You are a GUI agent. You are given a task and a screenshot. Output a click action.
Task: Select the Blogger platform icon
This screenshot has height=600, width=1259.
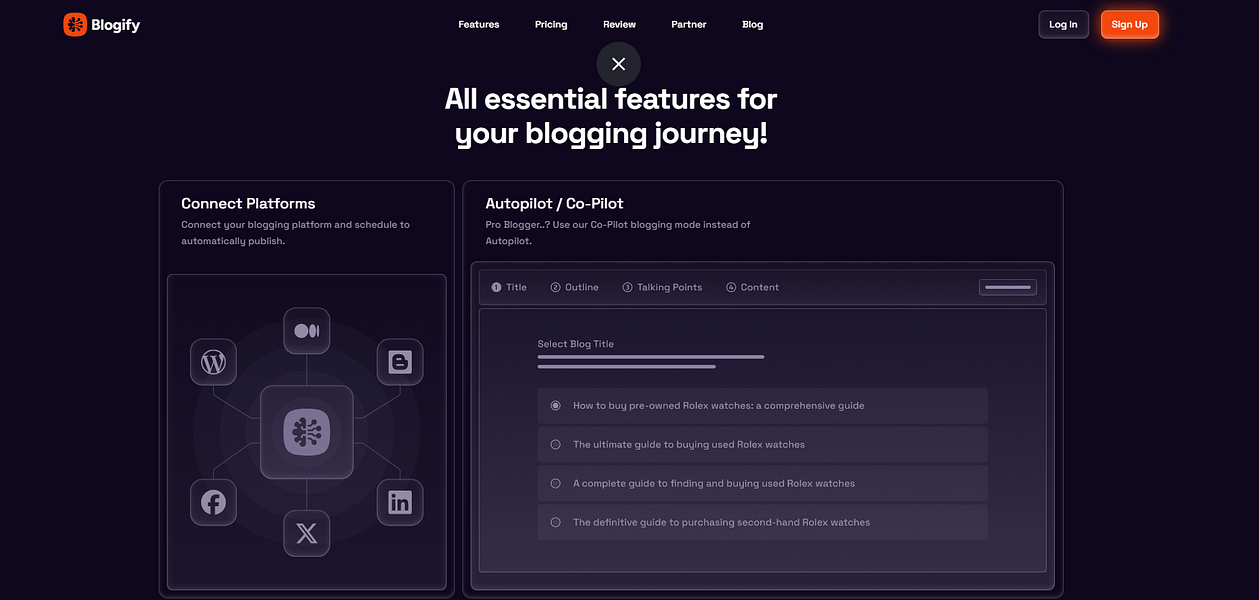[400, 362]
